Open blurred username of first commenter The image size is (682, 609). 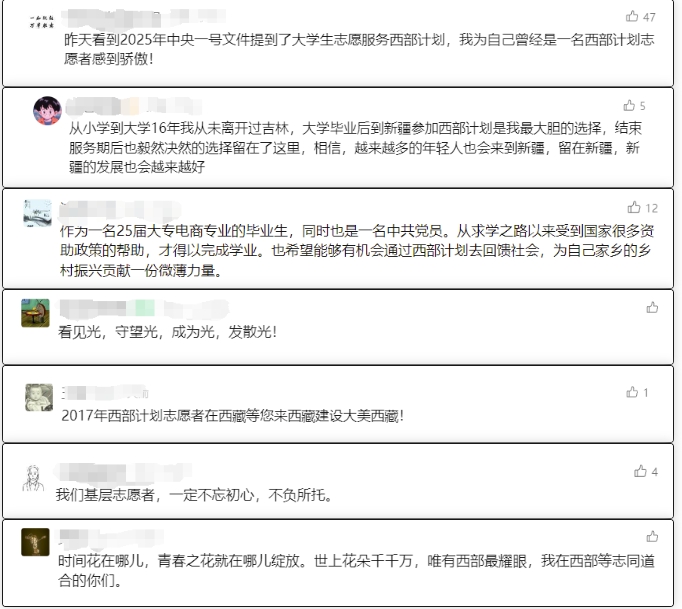tap(144, 17)
